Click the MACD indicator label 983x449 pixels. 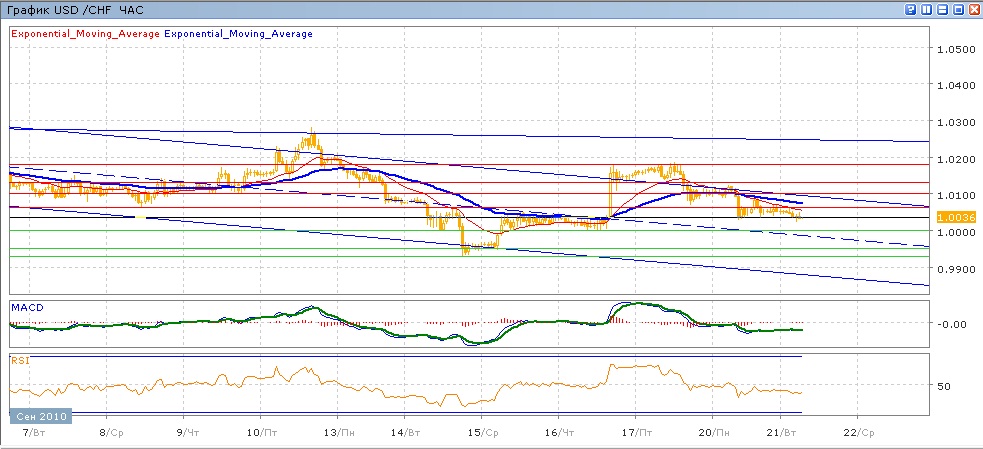click(x=26, y=305)
